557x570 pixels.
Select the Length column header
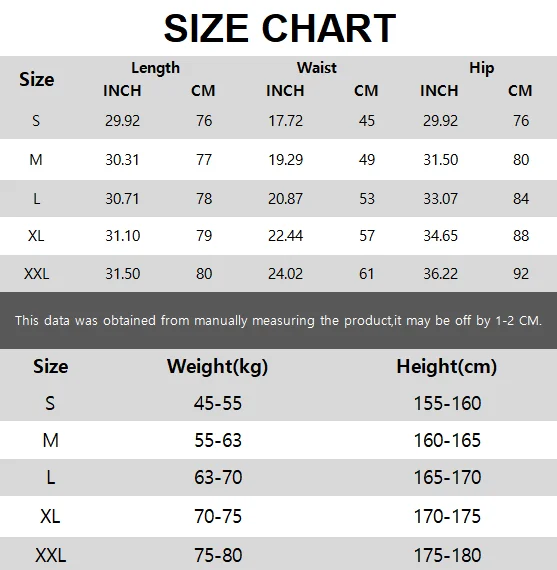(156, 68)
